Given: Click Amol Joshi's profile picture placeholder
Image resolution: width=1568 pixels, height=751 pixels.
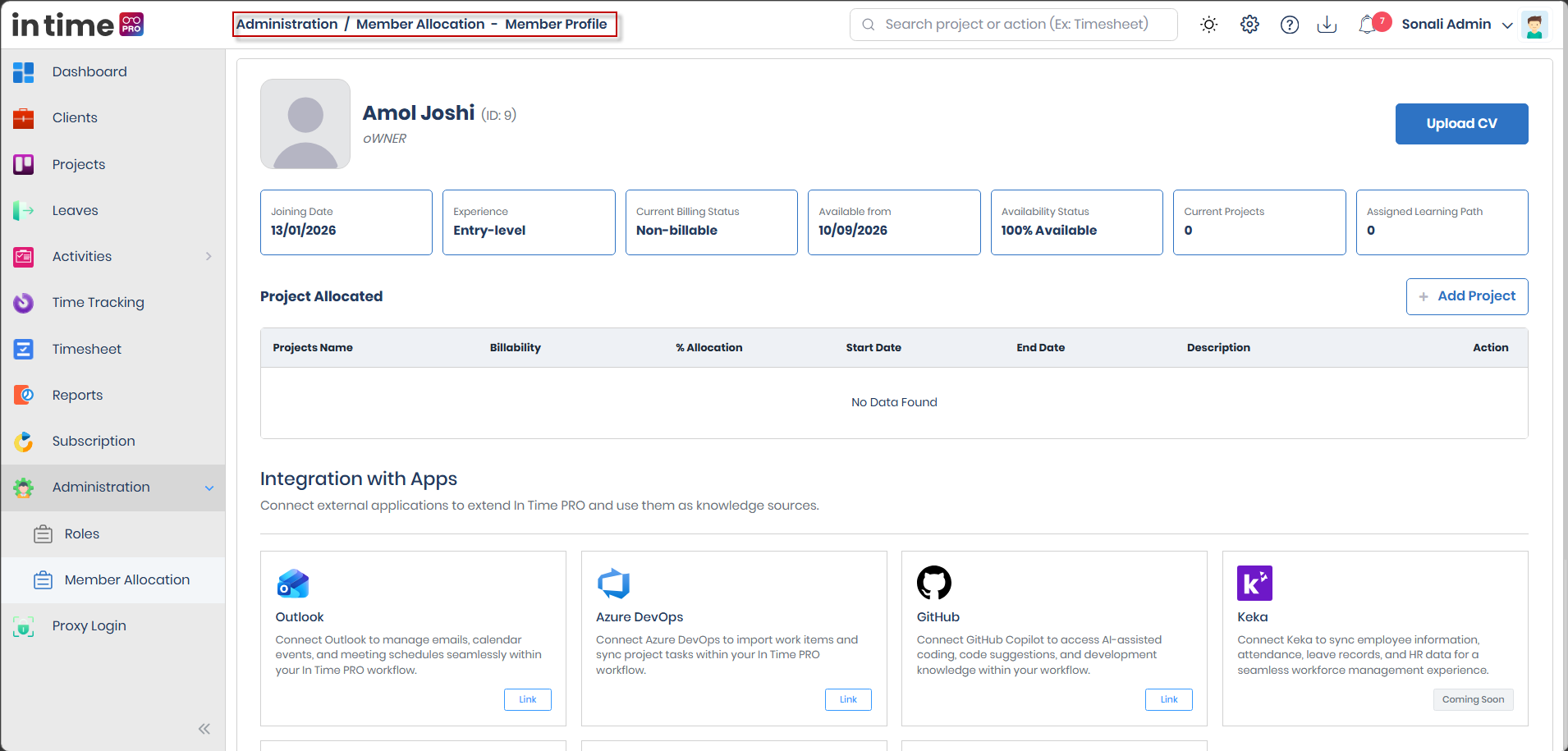Looking at the screenshot, I should pyautogui.click(x=305, y=124).
